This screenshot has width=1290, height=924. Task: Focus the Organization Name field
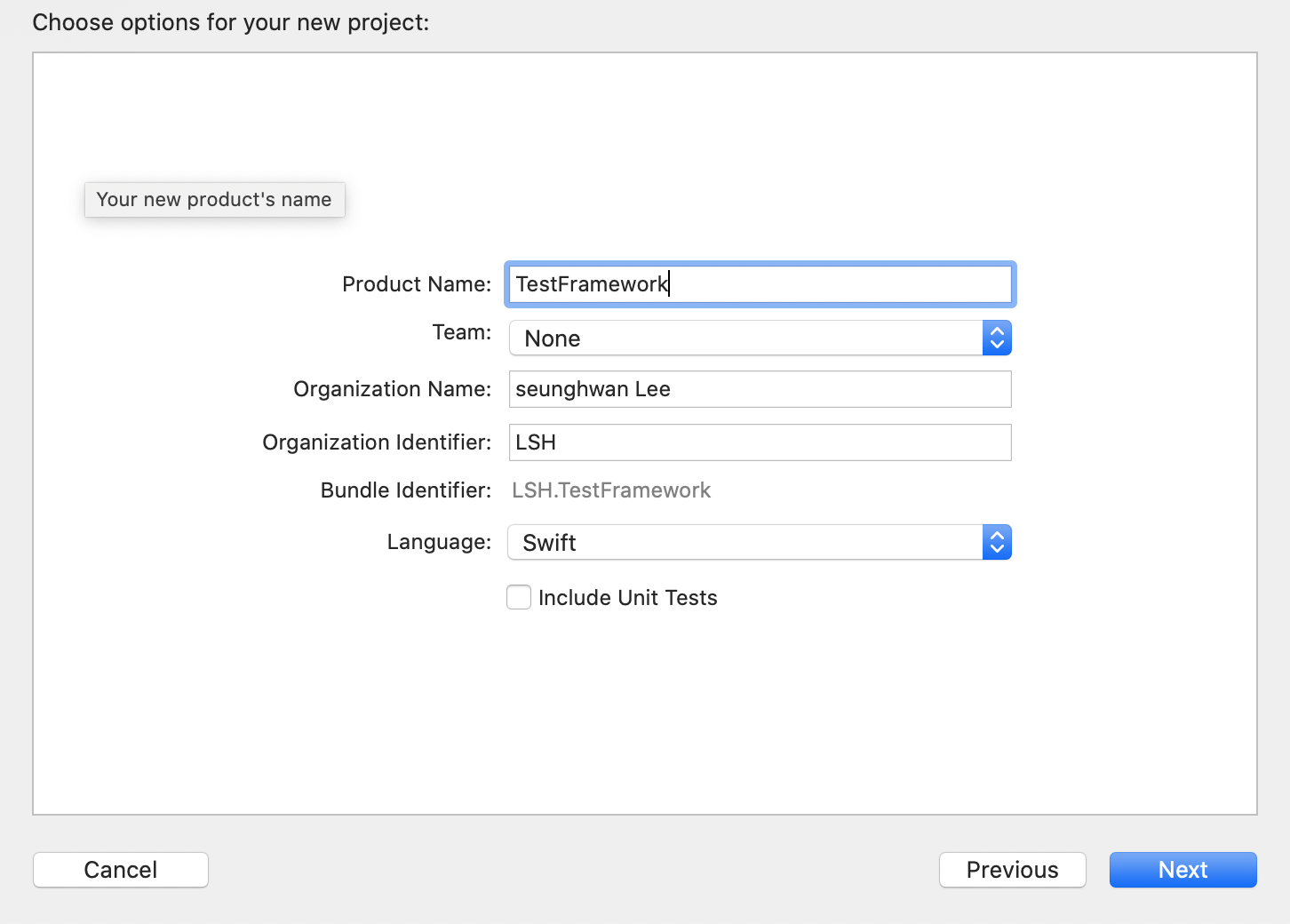click(x=760, y=389)
